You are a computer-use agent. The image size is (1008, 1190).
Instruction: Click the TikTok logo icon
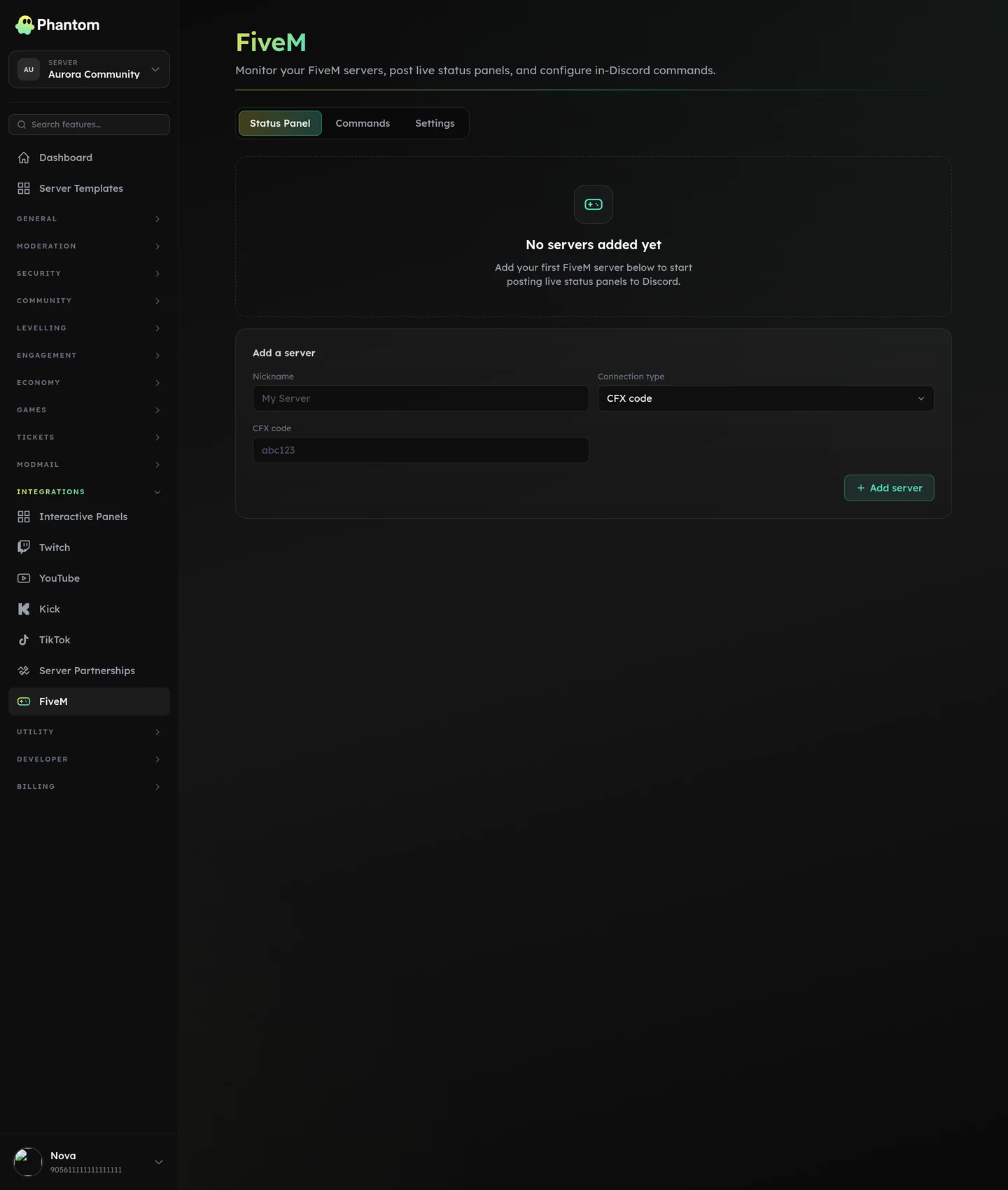(x=24, y=640)
